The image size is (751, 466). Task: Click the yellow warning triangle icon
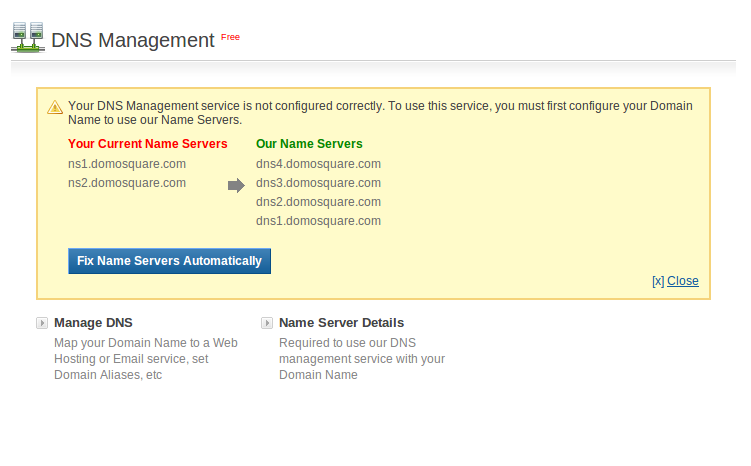point(55,107)
